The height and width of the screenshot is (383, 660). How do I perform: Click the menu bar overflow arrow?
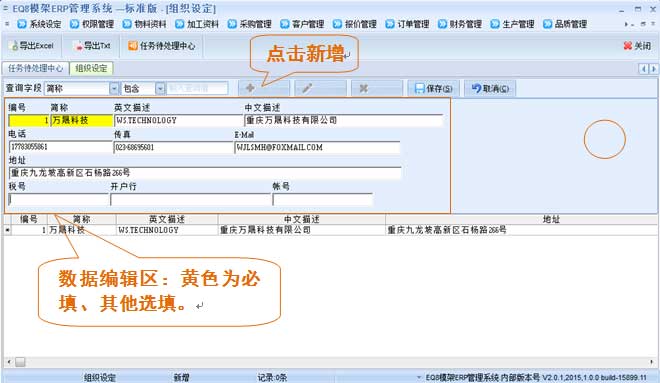(626, 24)
